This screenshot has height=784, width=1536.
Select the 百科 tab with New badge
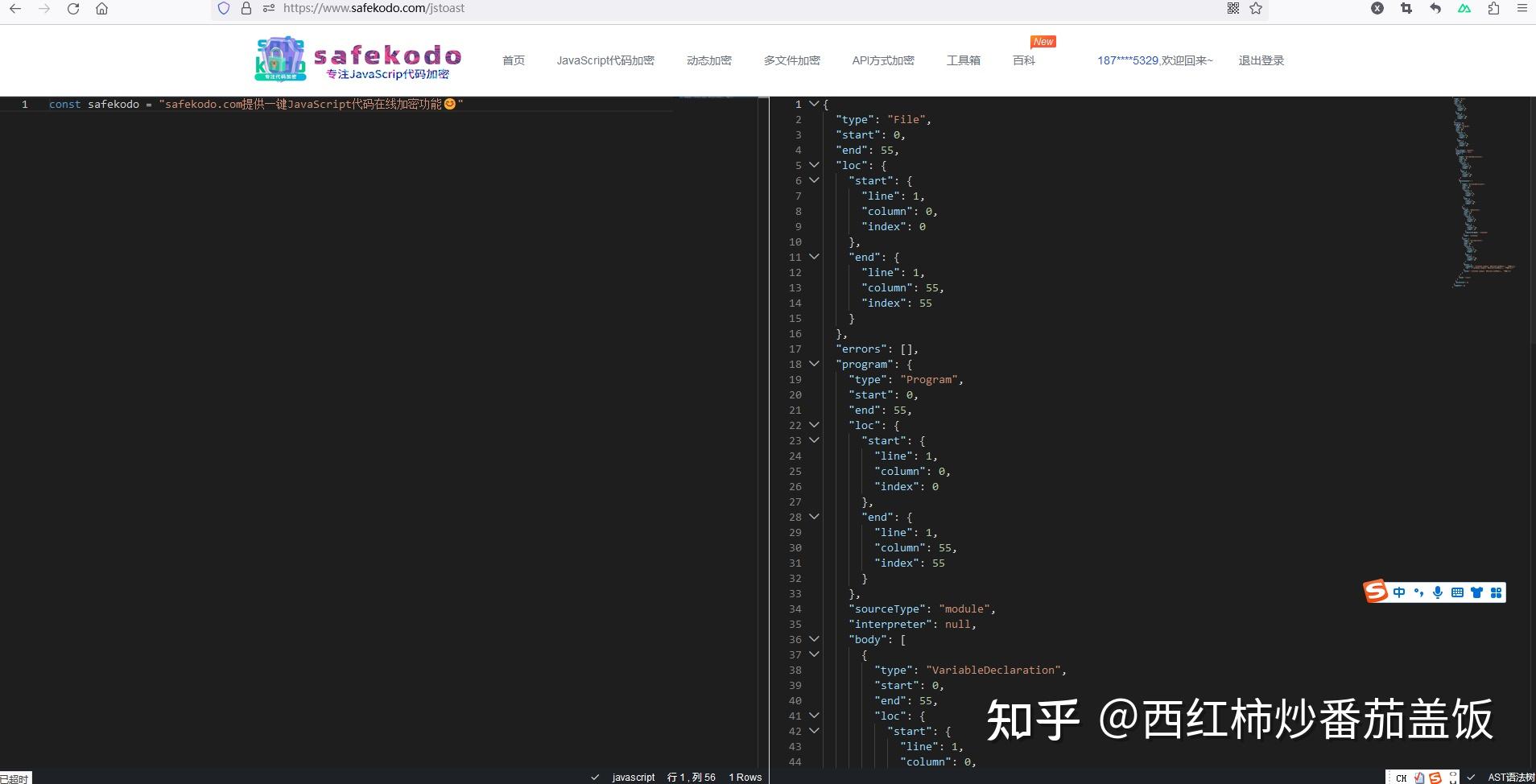tap(1022, 60)
